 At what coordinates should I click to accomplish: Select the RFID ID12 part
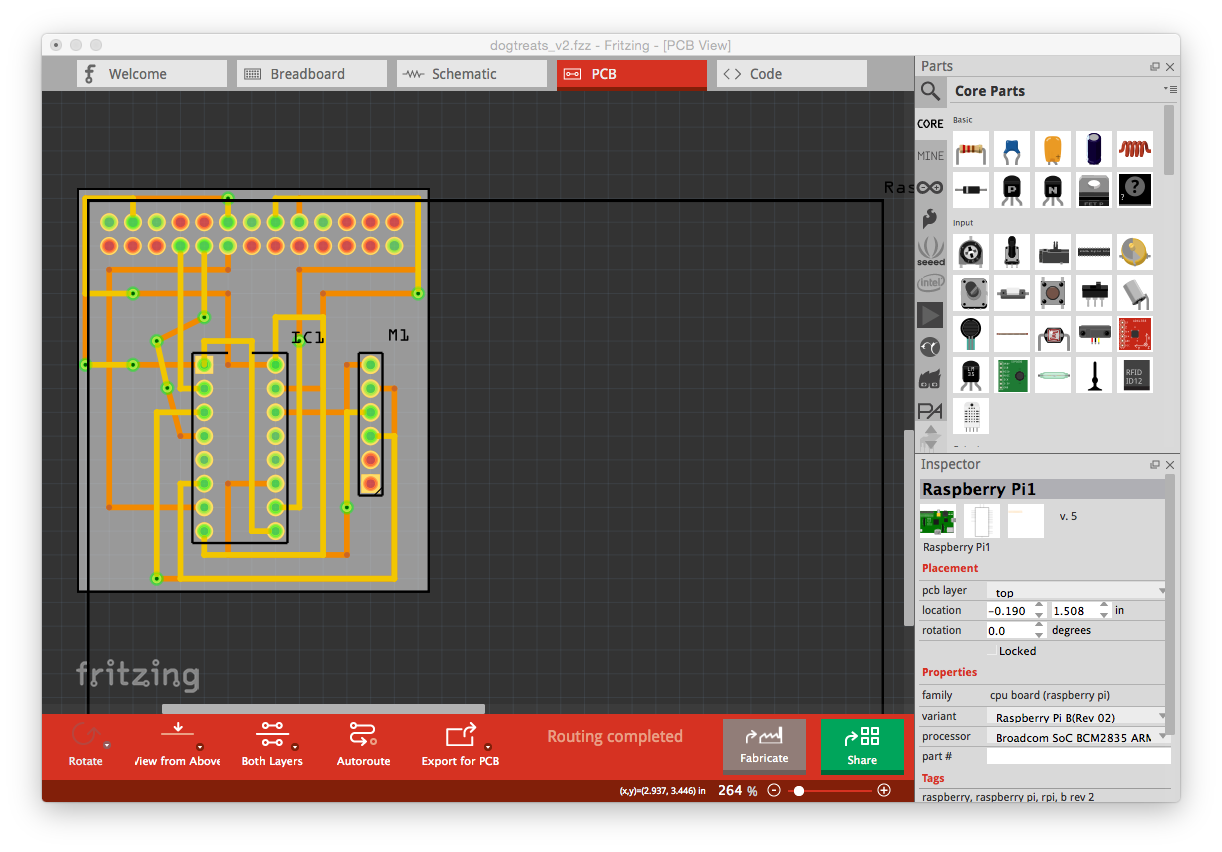[x=1134, y=375]
